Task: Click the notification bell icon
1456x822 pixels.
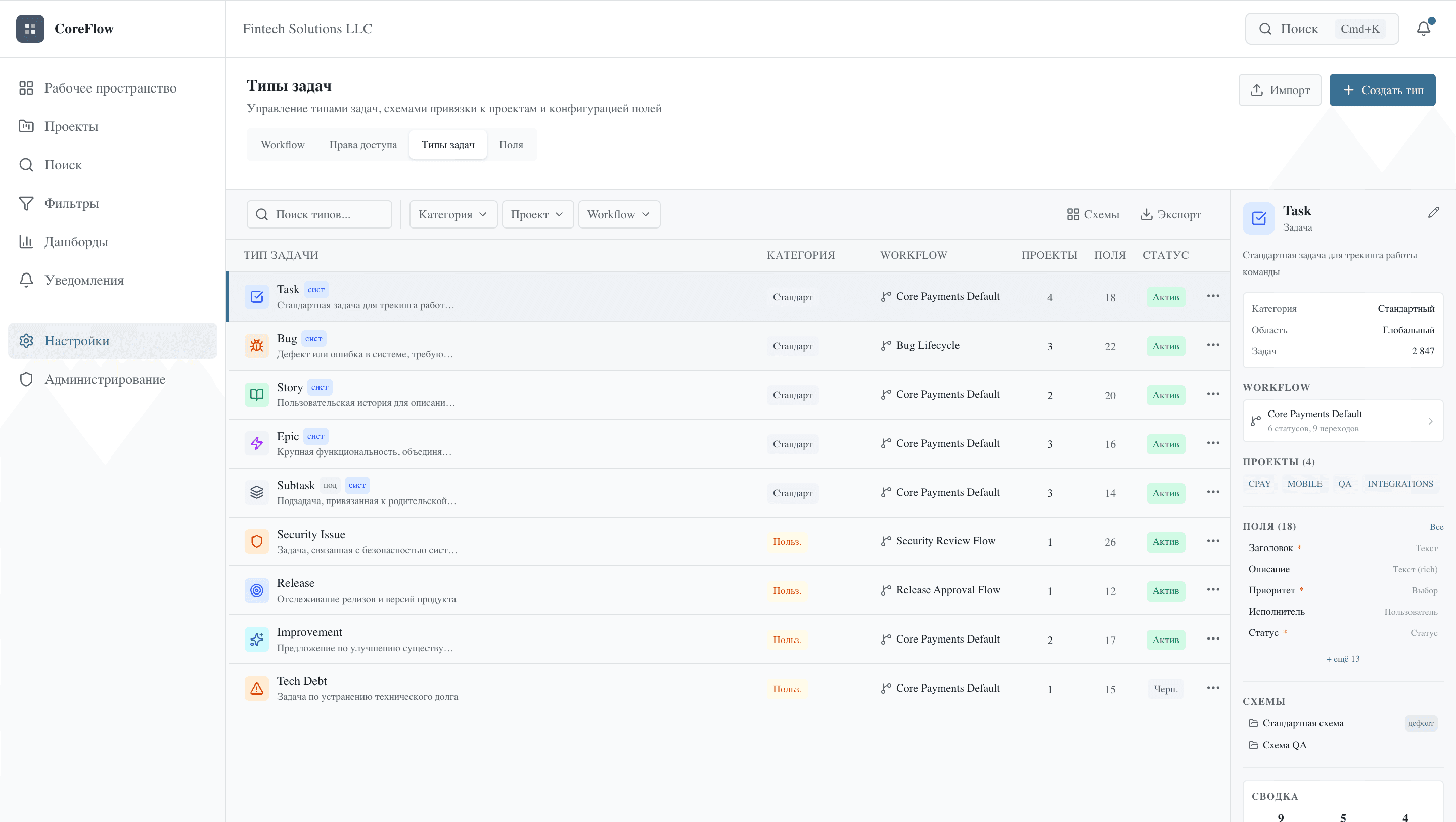Action: point(1423,28)
